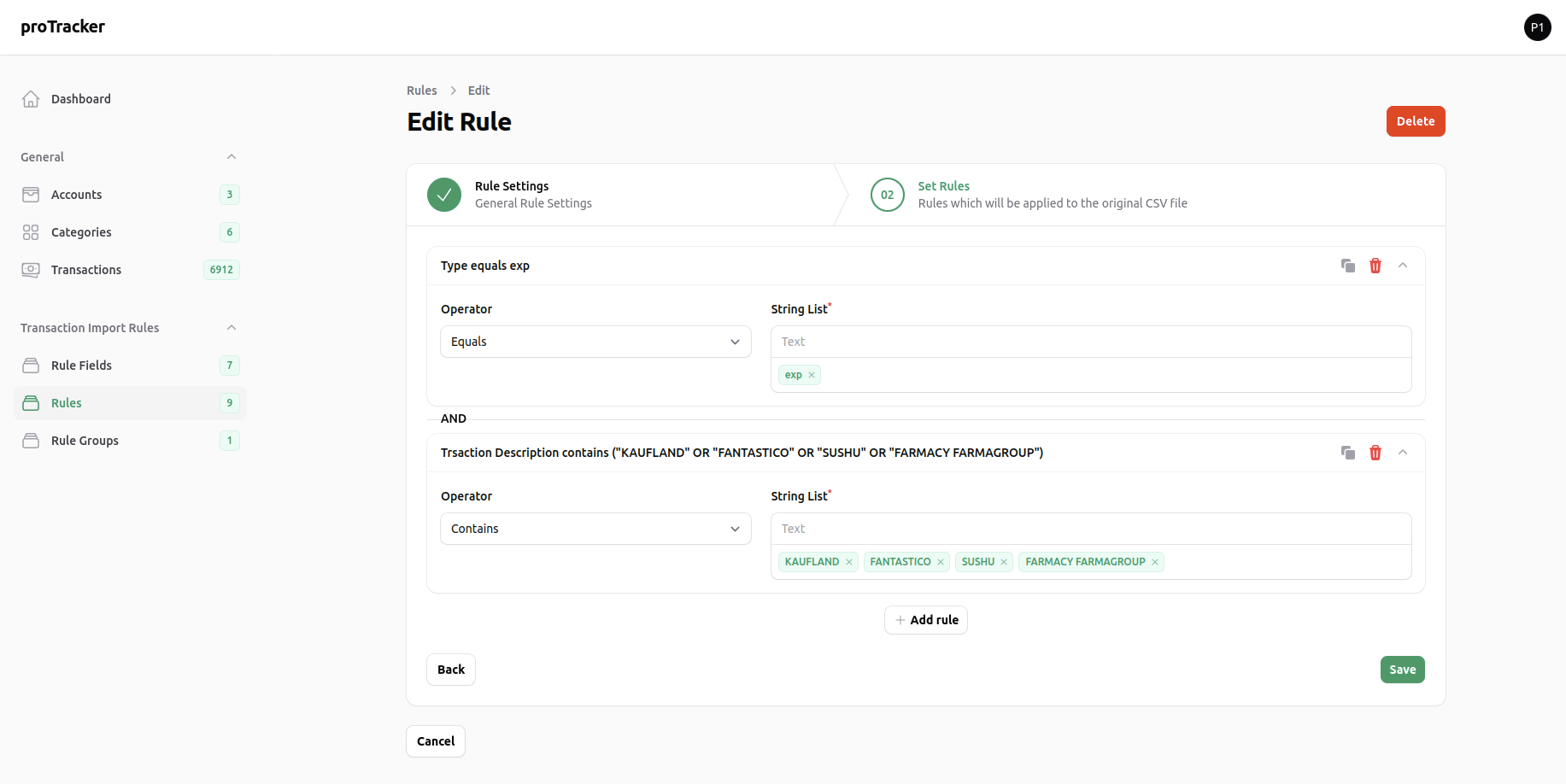Image resolution: width=1566 pixels, height=784 pixels.
Task: Open the Equals operator dropdown
Action: pos(595,342)
